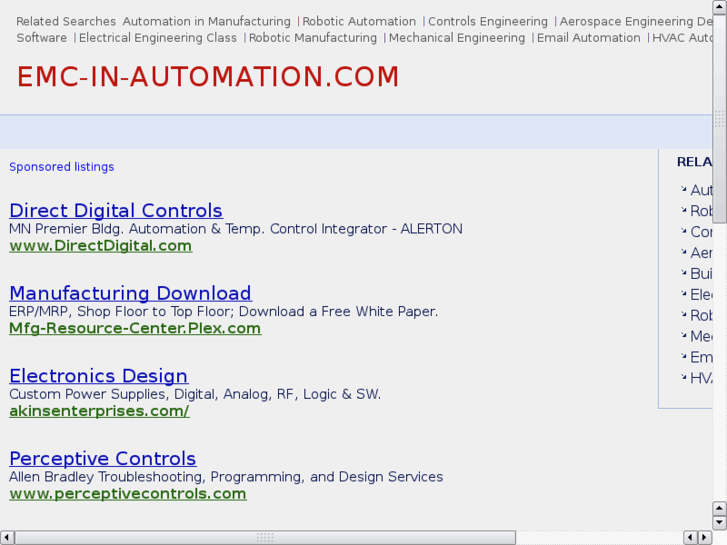Click the horizontal scrollbar thumb
Screen dimensions: 727x545
pos(265,538)
